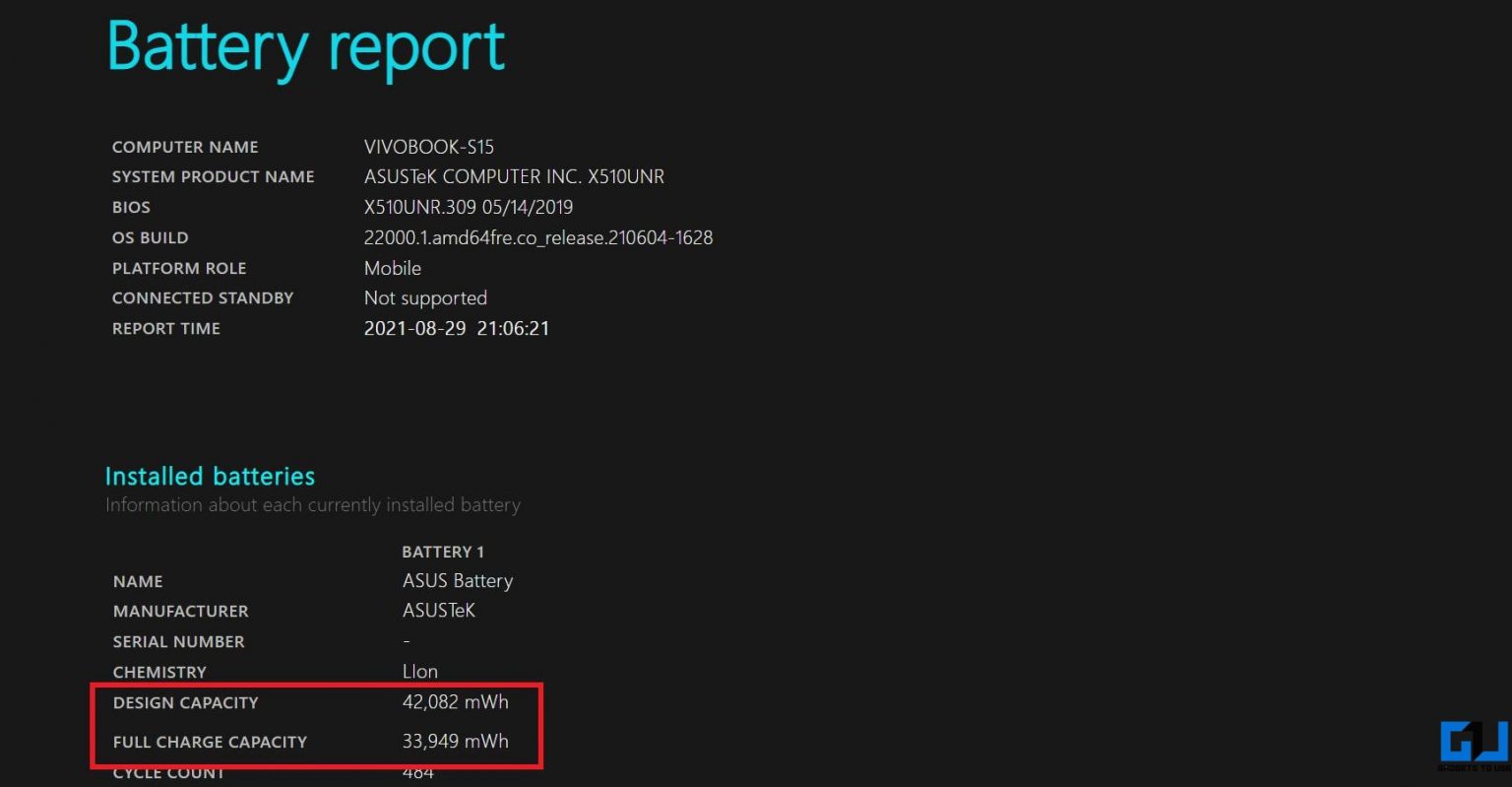Select the COMPUTER NAME value VIVOBOOK-S15
Image resolution: width=1512 pixels, height=787 pixels.
click(428, 146)
